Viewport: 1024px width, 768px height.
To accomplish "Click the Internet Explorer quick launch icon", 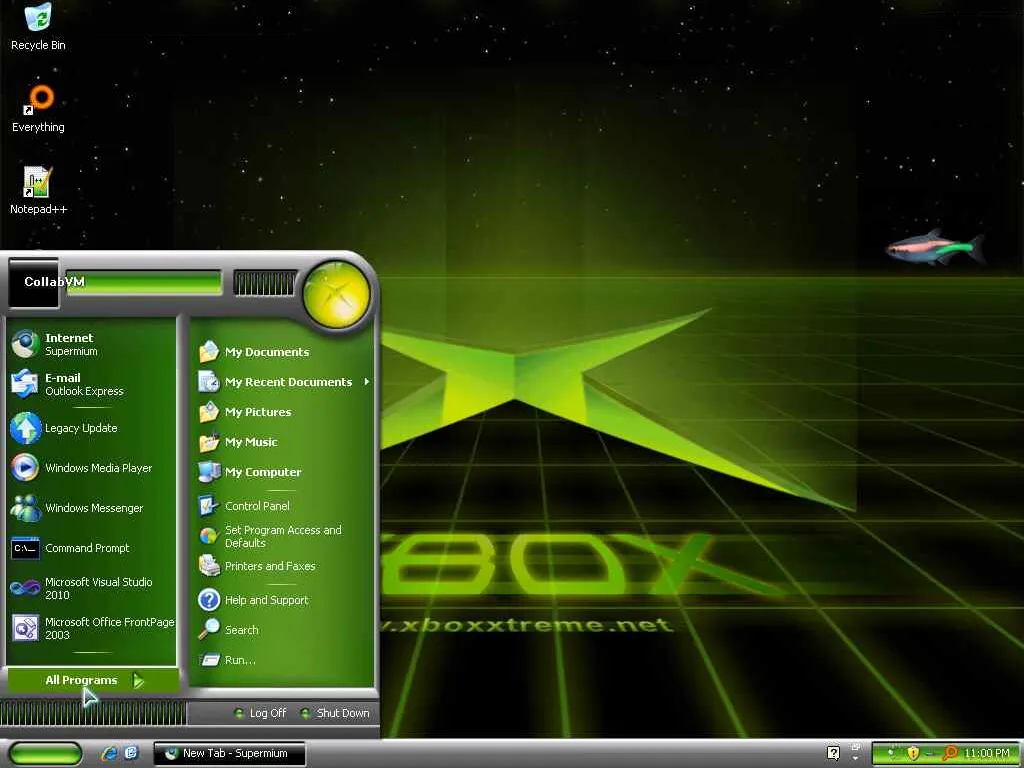I will coord(109,753).
